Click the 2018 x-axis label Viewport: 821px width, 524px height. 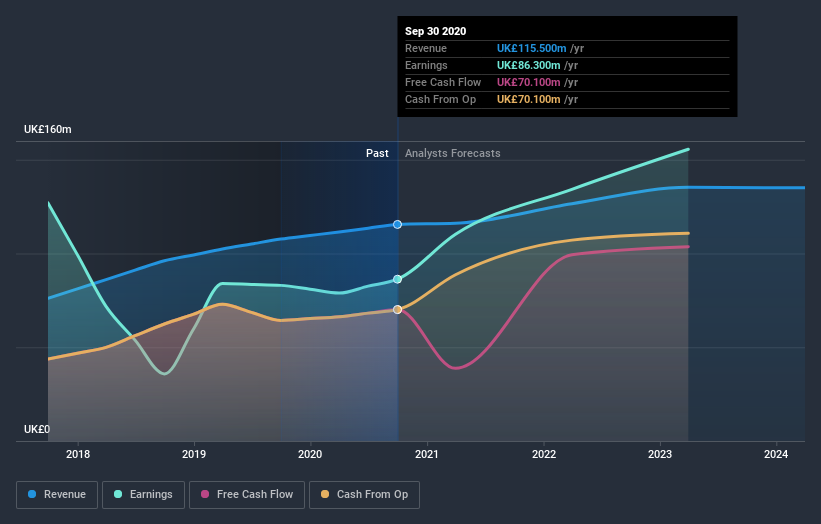click(78, 454)
